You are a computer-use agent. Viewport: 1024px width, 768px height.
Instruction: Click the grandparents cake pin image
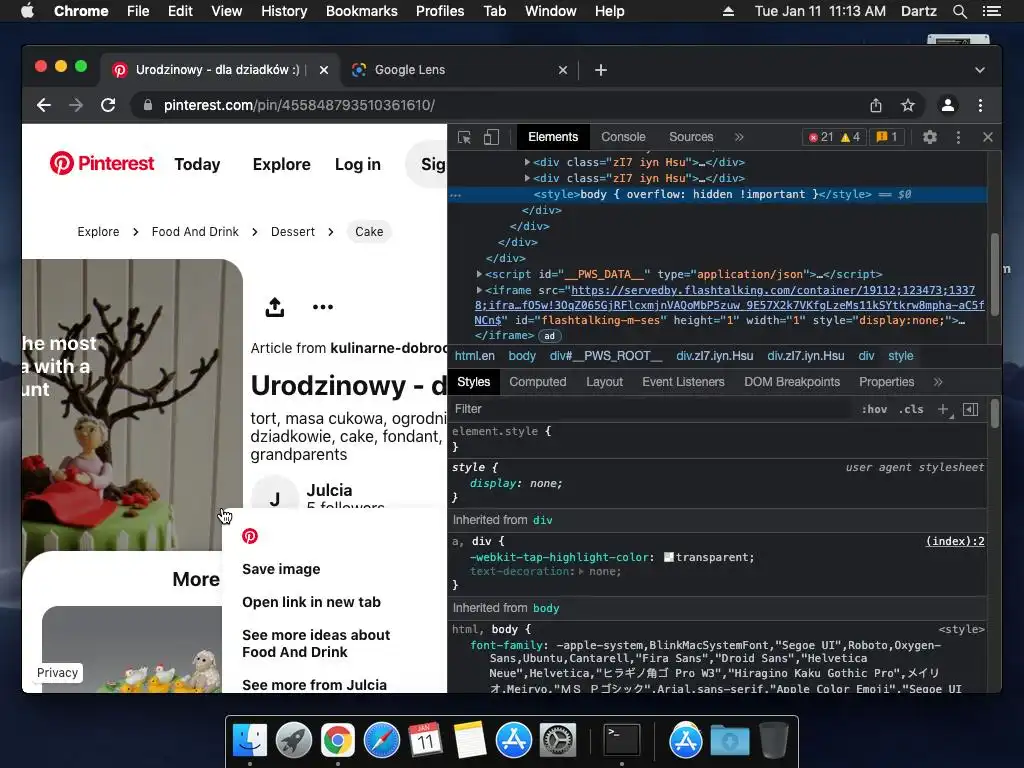point(132,405)
